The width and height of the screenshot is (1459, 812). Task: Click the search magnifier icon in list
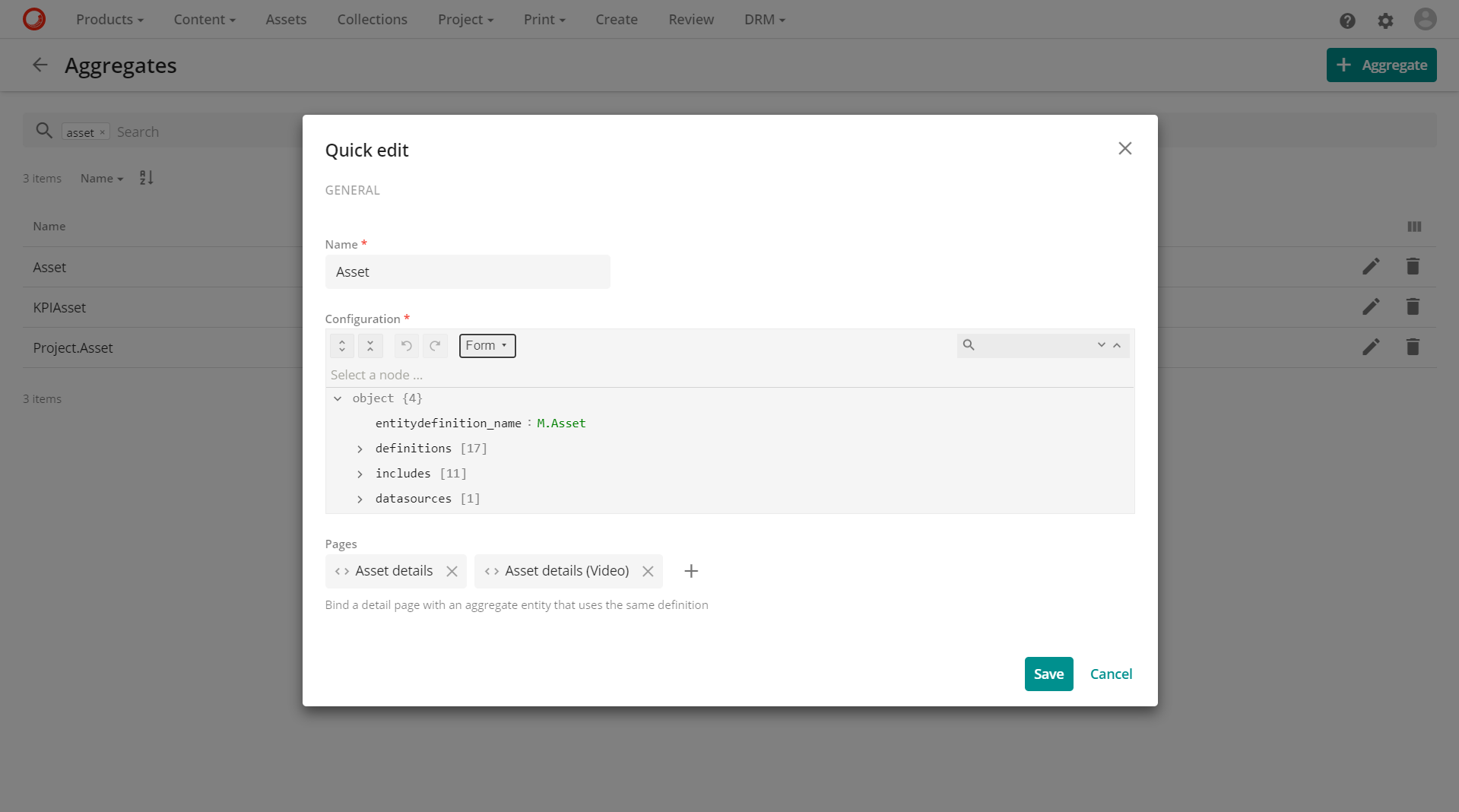44,131
